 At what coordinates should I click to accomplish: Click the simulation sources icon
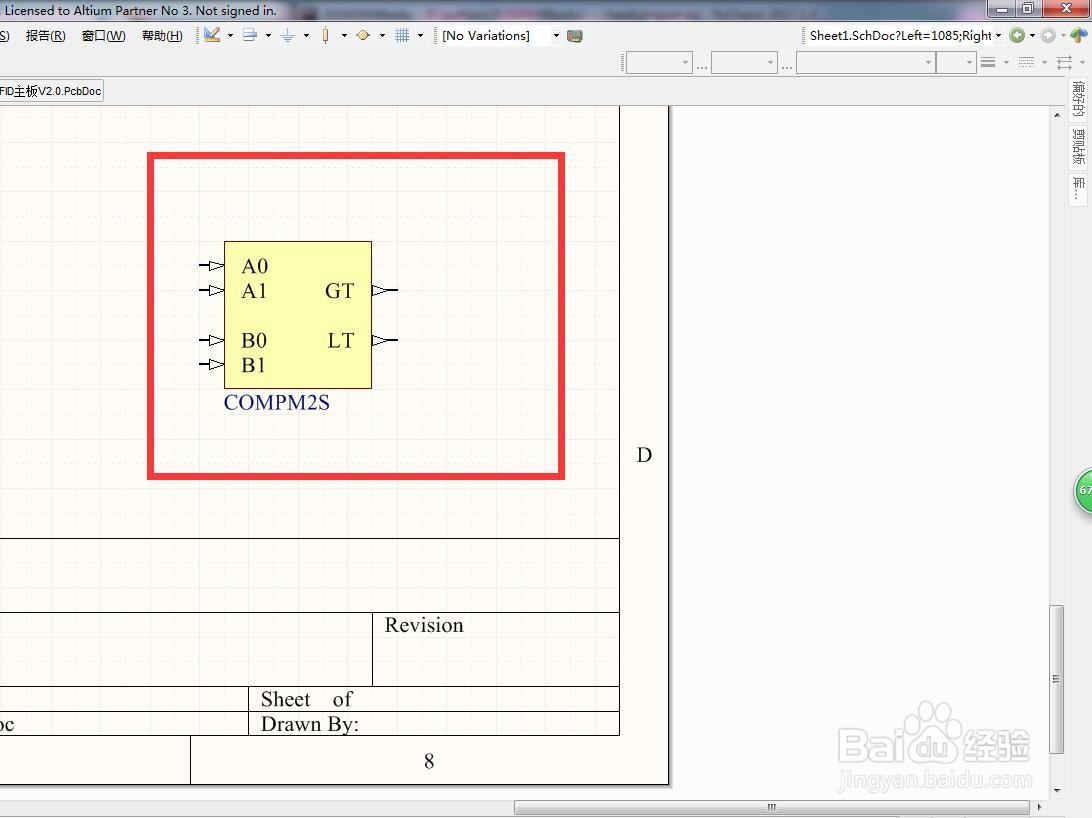pyautogui.click(x=363, y=36)
